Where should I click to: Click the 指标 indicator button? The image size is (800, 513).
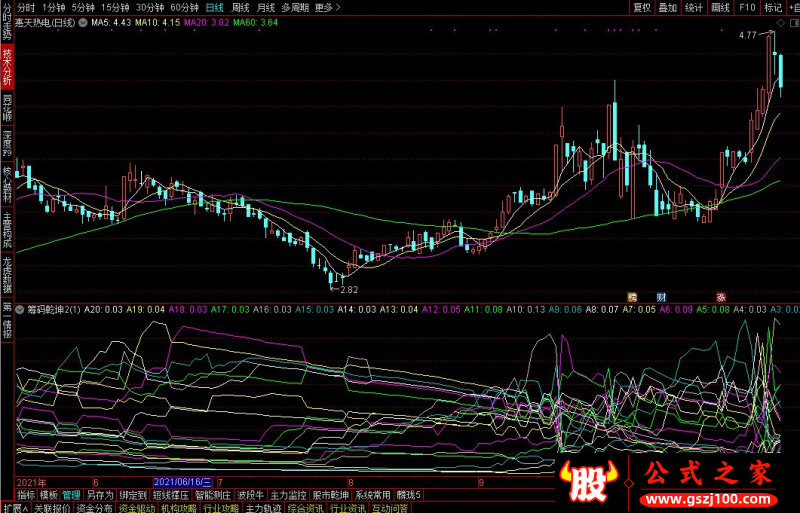pyautogui.click(x=26, y=495)
